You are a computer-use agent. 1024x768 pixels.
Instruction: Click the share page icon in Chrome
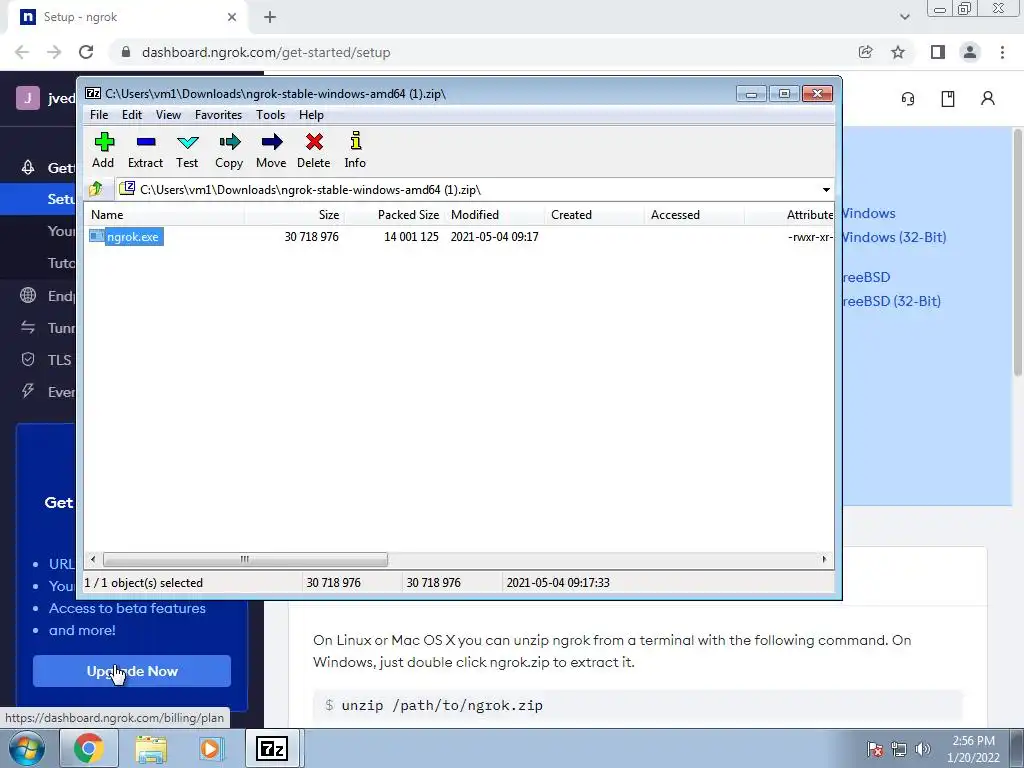point(866,52)
